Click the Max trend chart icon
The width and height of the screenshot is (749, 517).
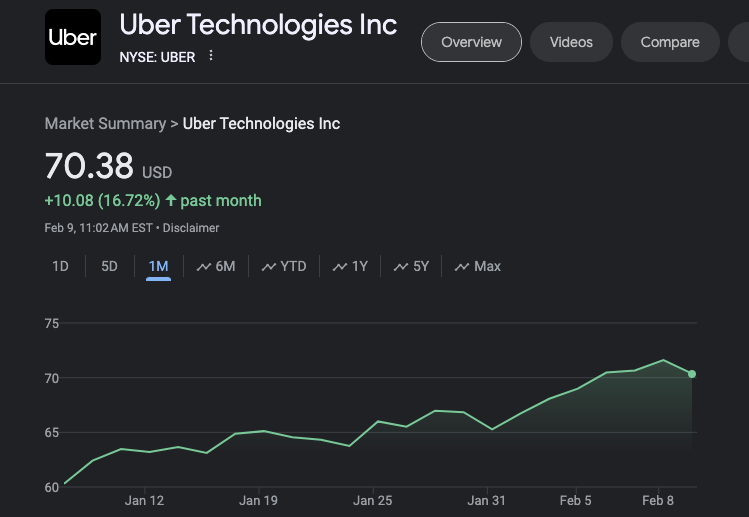tap(462, 267)
